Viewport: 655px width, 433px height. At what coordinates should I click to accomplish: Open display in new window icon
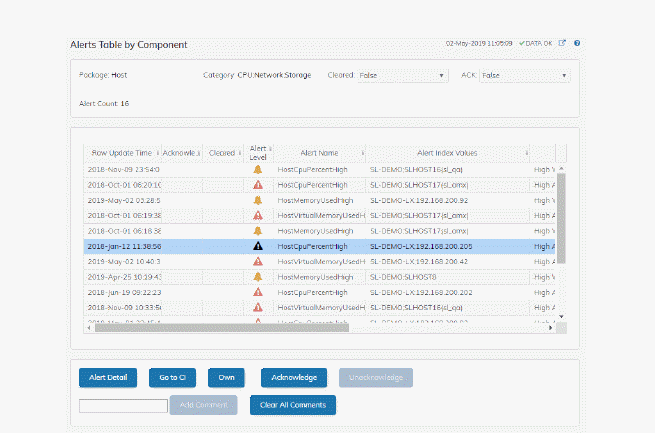point(562,43)
